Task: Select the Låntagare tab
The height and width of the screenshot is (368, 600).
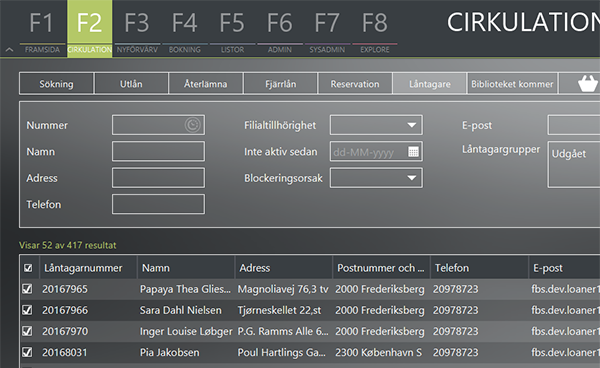Action: pos(429,83)
